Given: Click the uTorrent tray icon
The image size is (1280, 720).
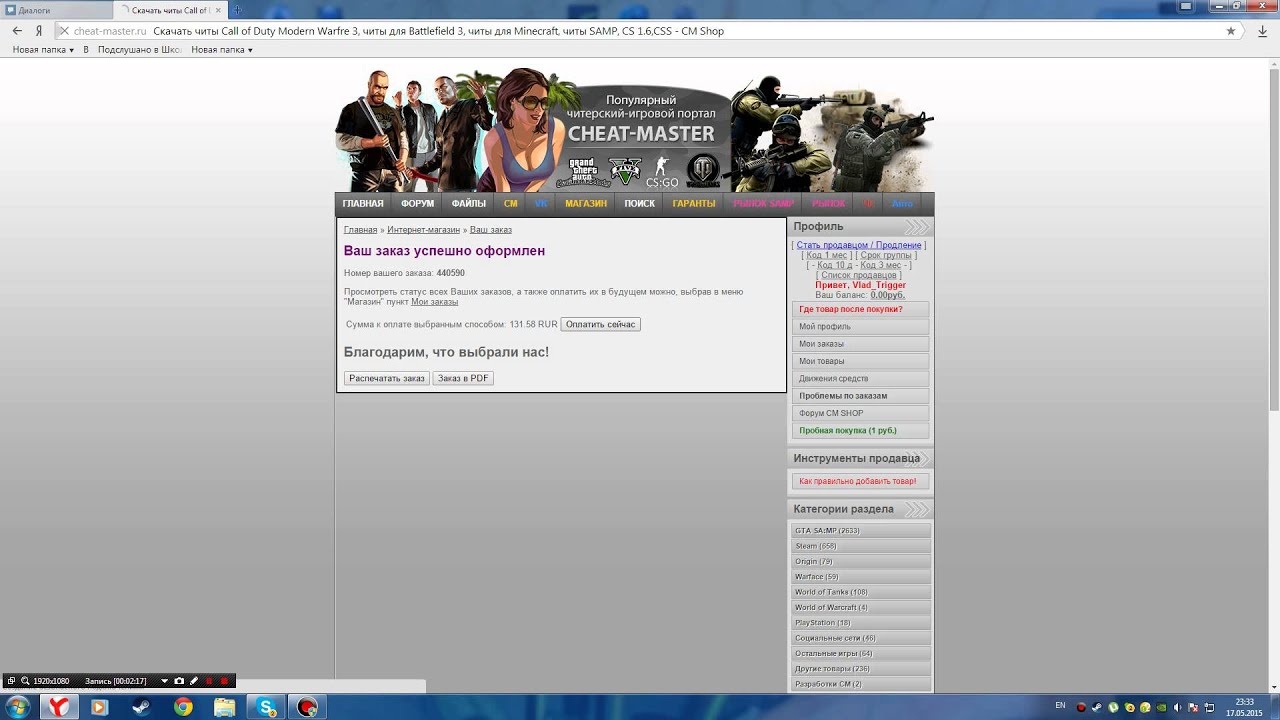Looking at the screenshot, I should tap(1113, 707).
